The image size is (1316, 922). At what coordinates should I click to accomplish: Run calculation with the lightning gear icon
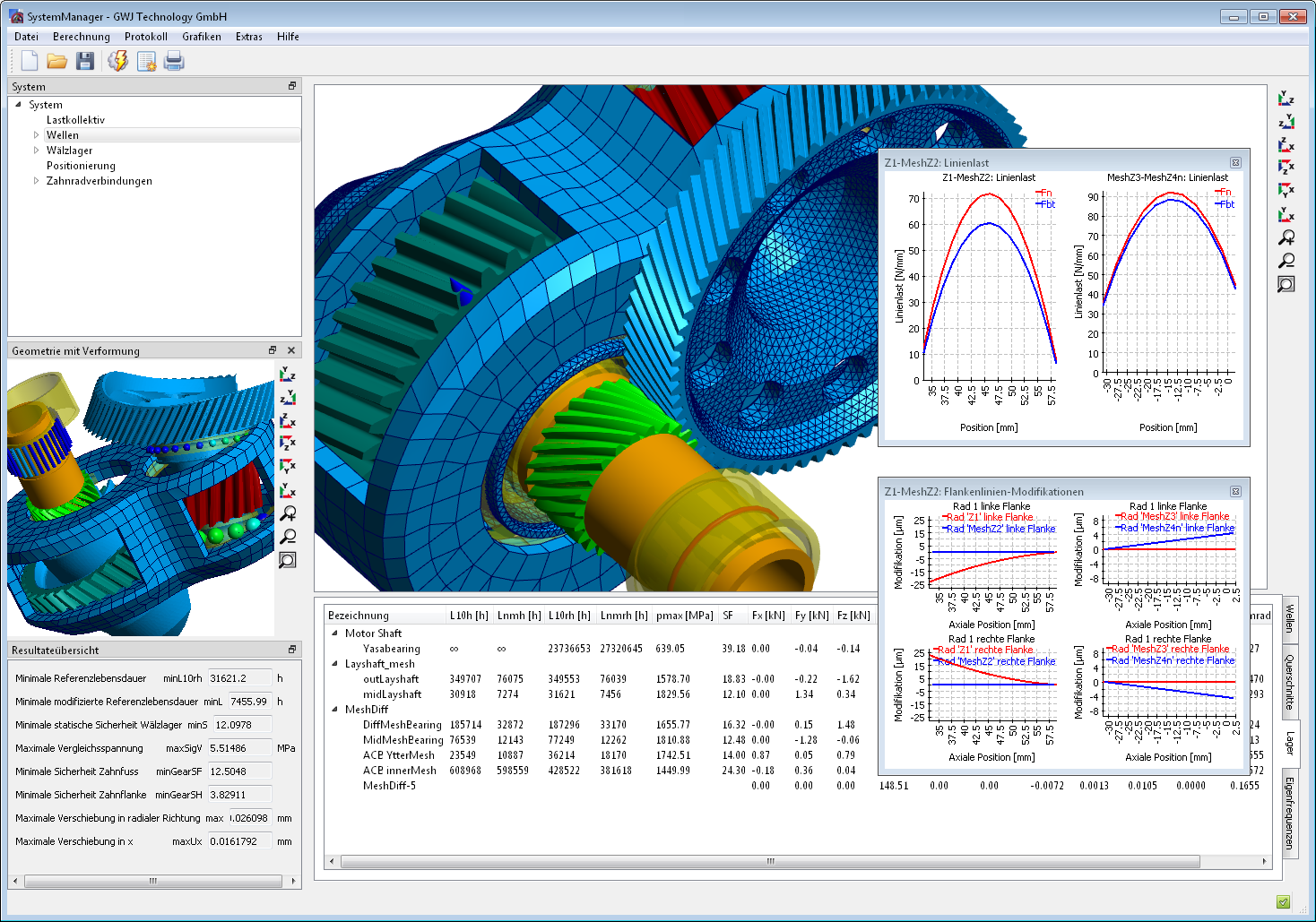click(117, 61)
